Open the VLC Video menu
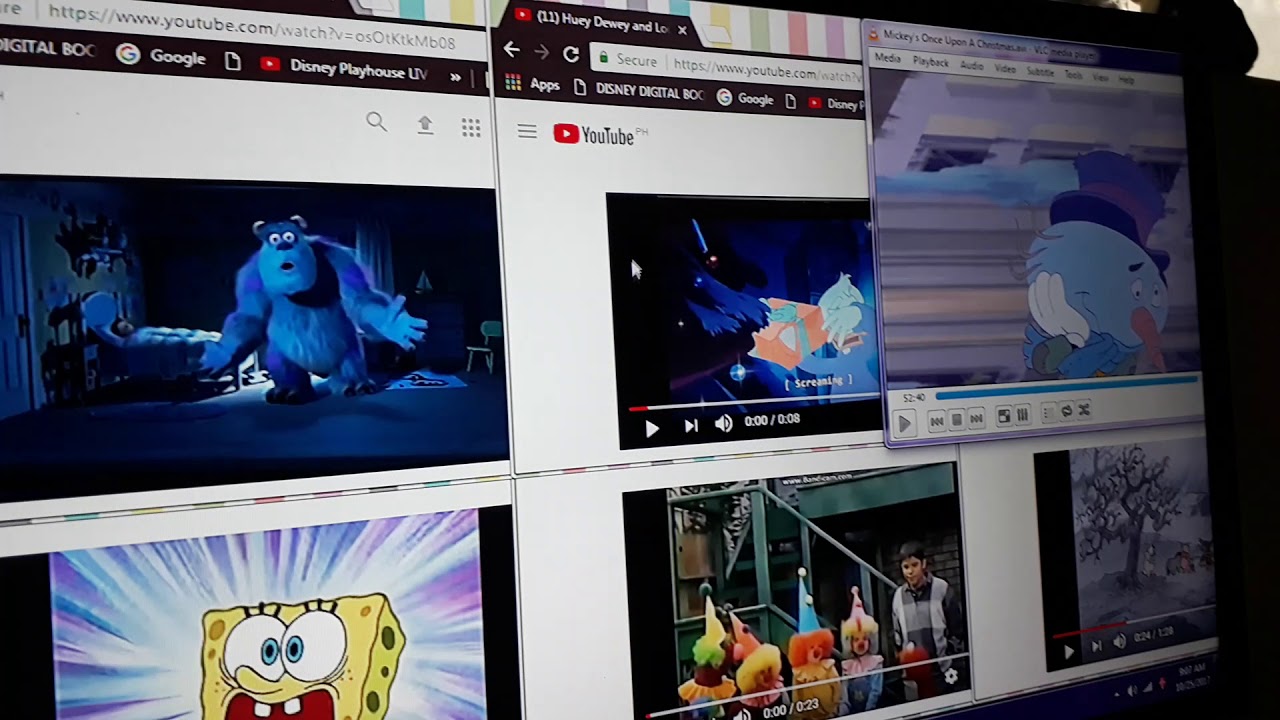Screen dimensions: 1280x720 pyautogui.click(x=1005, y=69)
